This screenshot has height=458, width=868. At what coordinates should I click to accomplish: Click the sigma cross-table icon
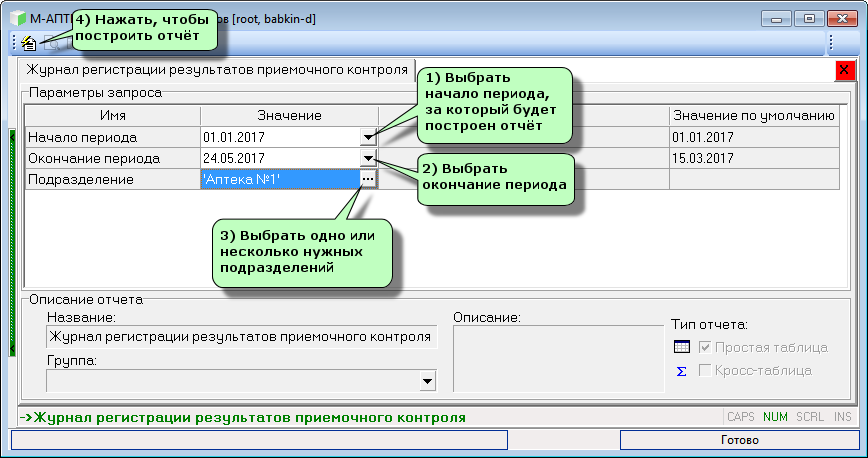click(x=681, y=371)
